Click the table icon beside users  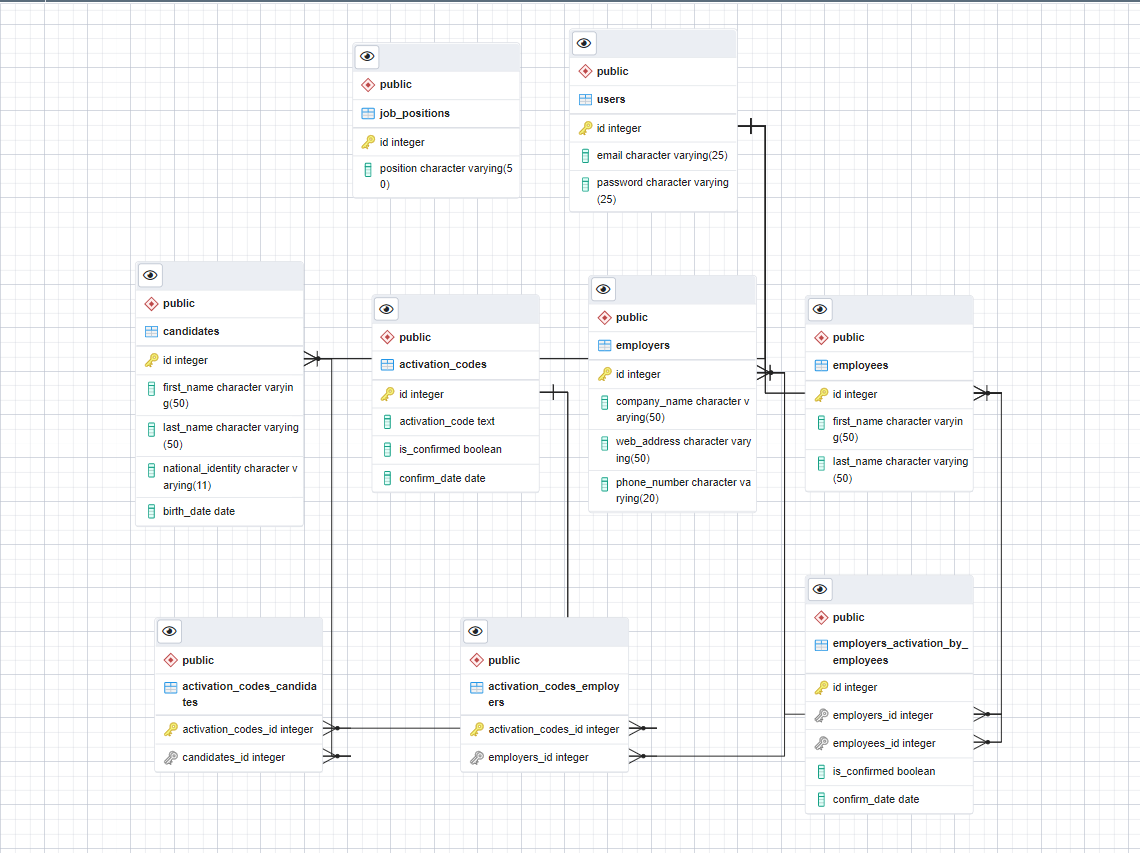[x=585, y=100]
